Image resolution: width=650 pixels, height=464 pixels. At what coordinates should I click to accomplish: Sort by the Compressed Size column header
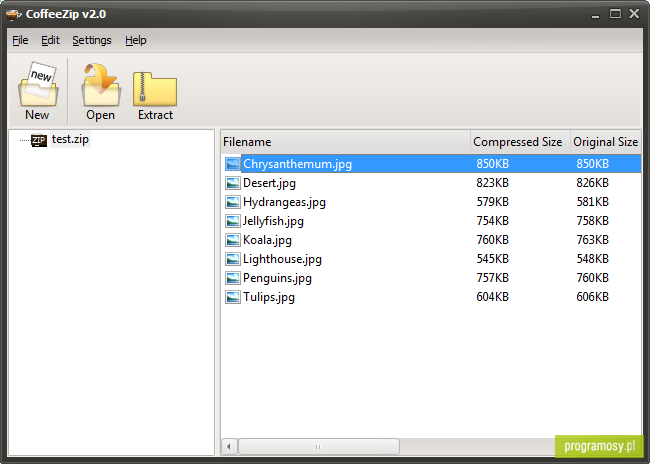click(521, 142)
